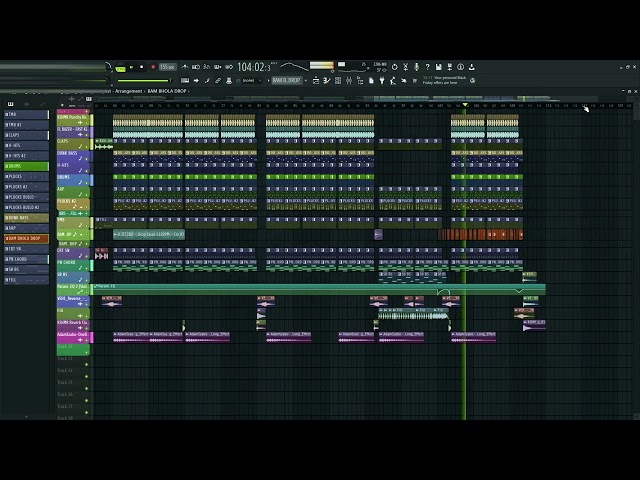
Task: Toggle the metronome icon
Action: pyautogui.click(x=185, y=67)
